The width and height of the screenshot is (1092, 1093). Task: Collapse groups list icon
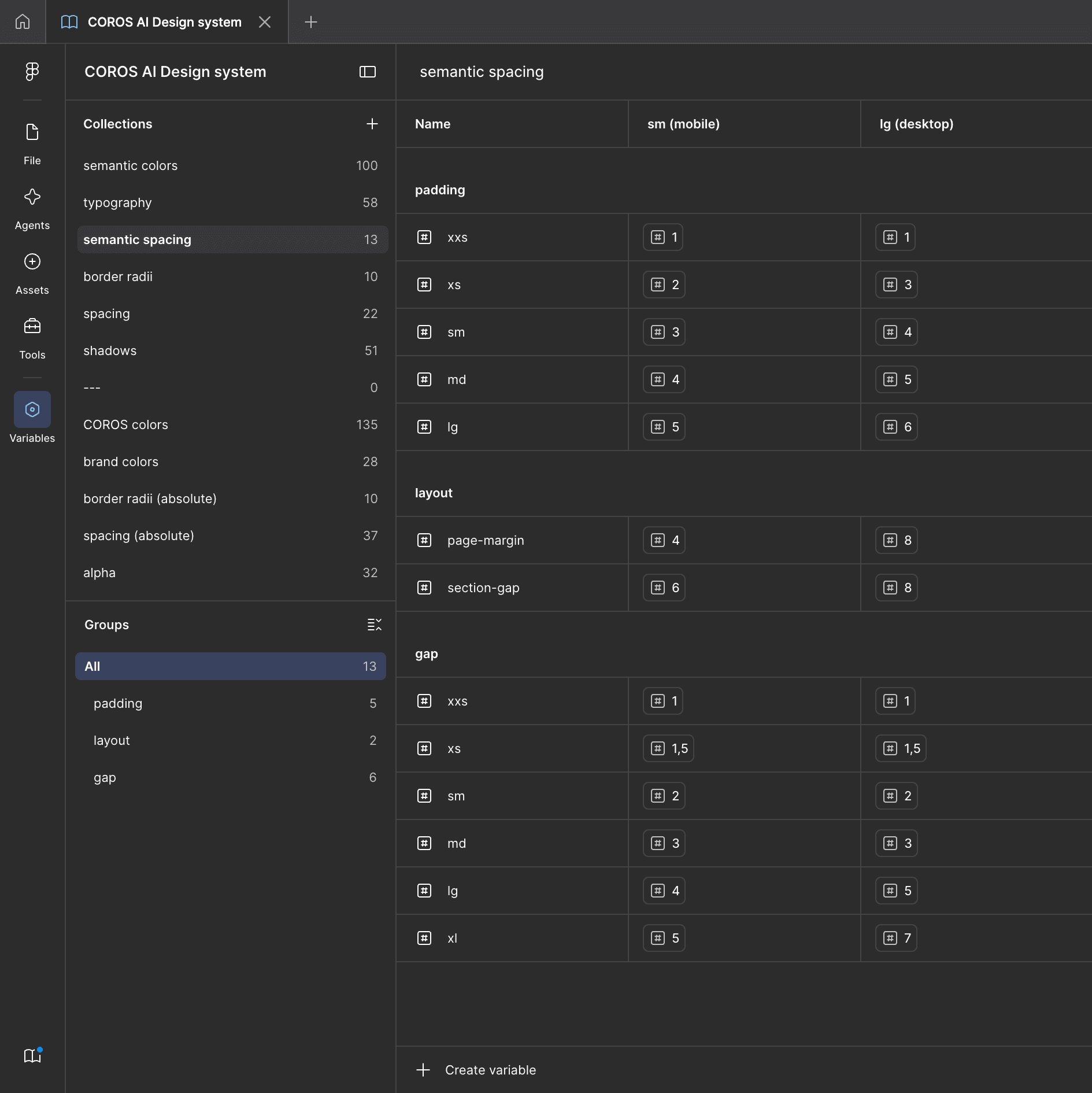tap(374, 625)
